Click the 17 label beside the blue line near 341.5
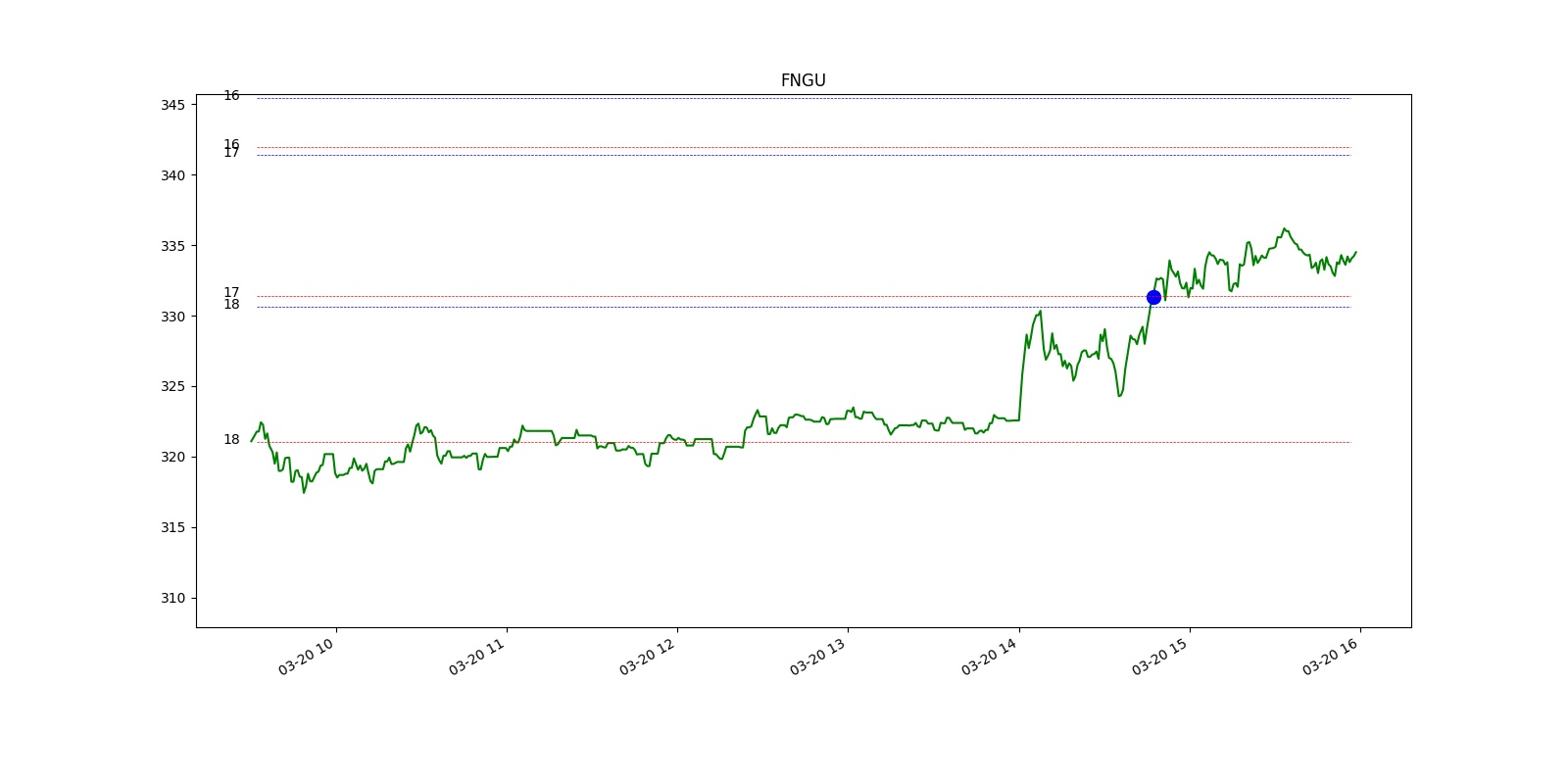Screen dimensions: 1568x784 point(231,153)
